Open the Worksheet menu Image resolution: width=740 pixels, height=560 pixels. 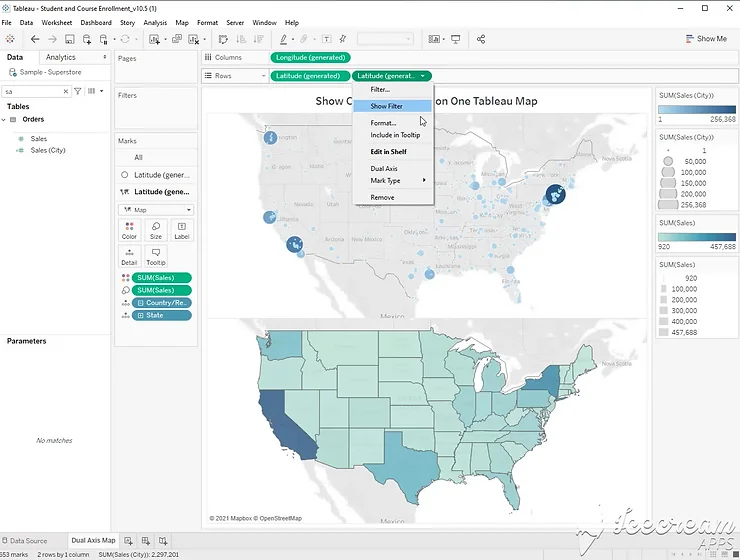point(57,23)
